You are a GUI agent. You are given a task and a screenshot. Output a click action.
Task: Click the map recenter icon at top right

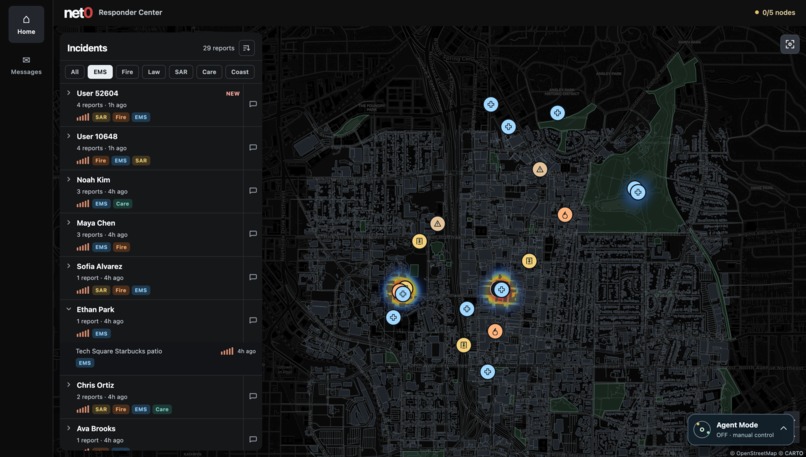tap(790, 44)
